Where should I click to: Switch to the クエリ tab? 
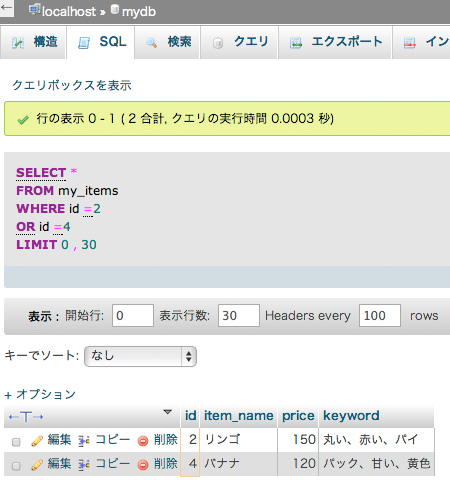pos(239,42)
